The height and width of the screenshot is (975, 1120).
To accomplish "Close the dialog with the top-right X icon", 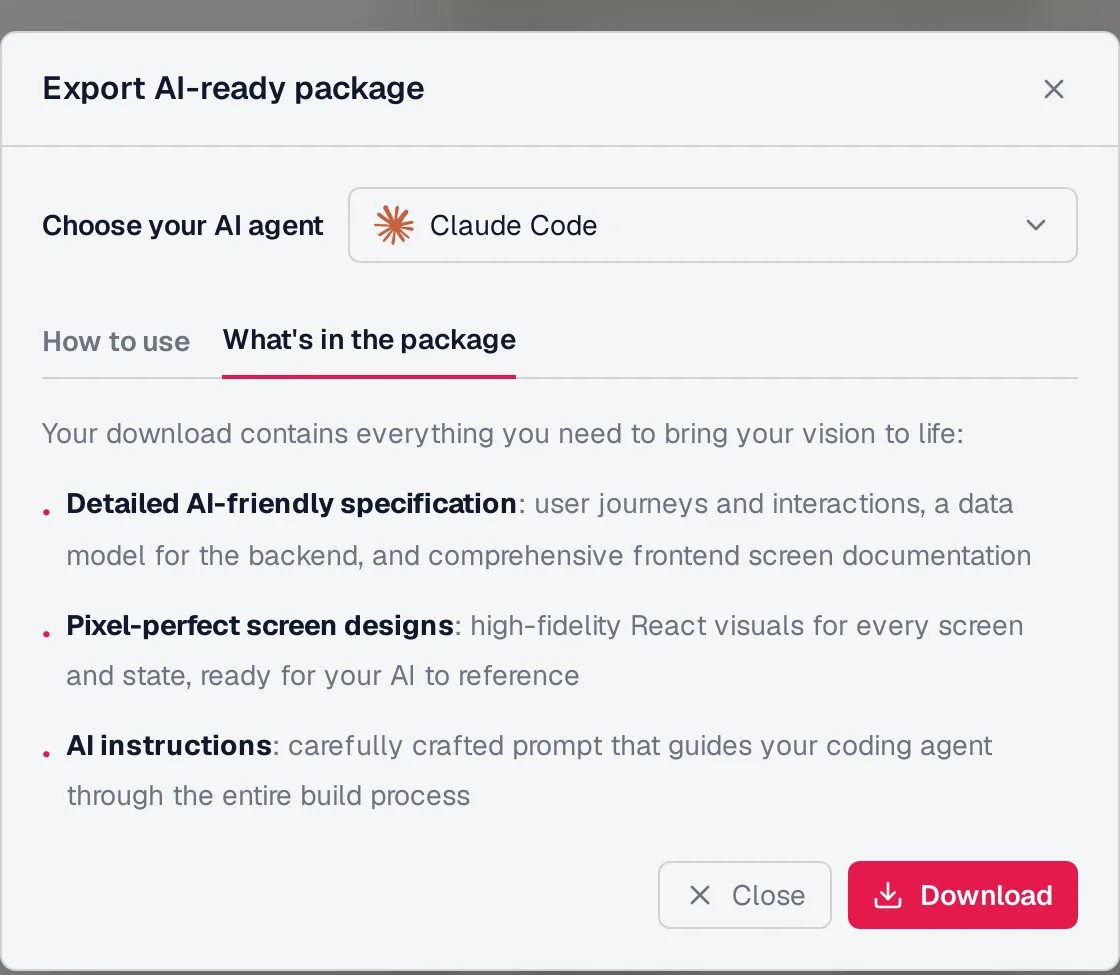I will coord(1054,89).
